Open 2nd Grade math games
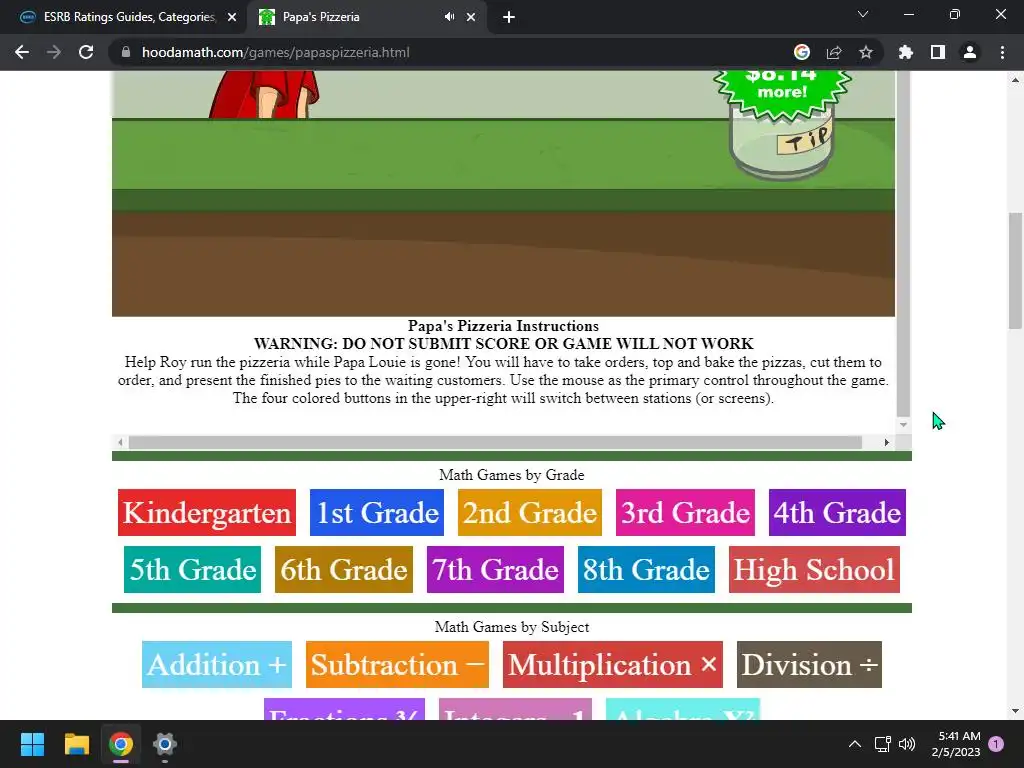The height and width of the screenshot is (768, 1024). pos(530,513)
